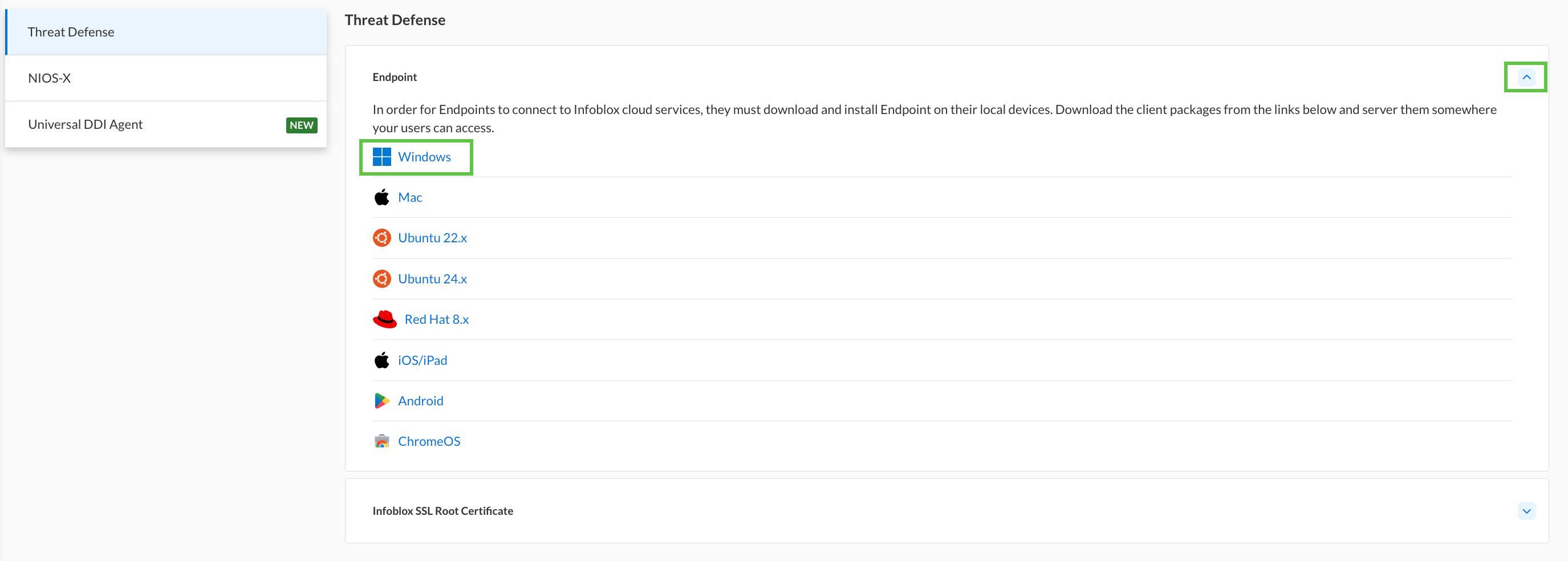Follow the iOS/iPad link
Screen dimensions: 1568x561
(x=423, y=360)
